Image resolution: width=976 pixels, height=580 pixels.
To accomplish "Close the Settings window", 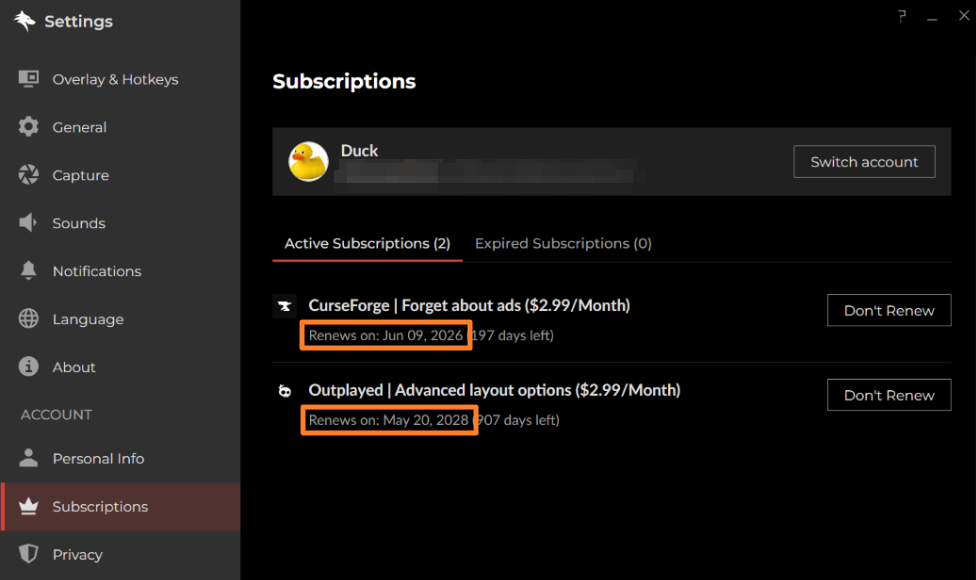I will point(964,16).
